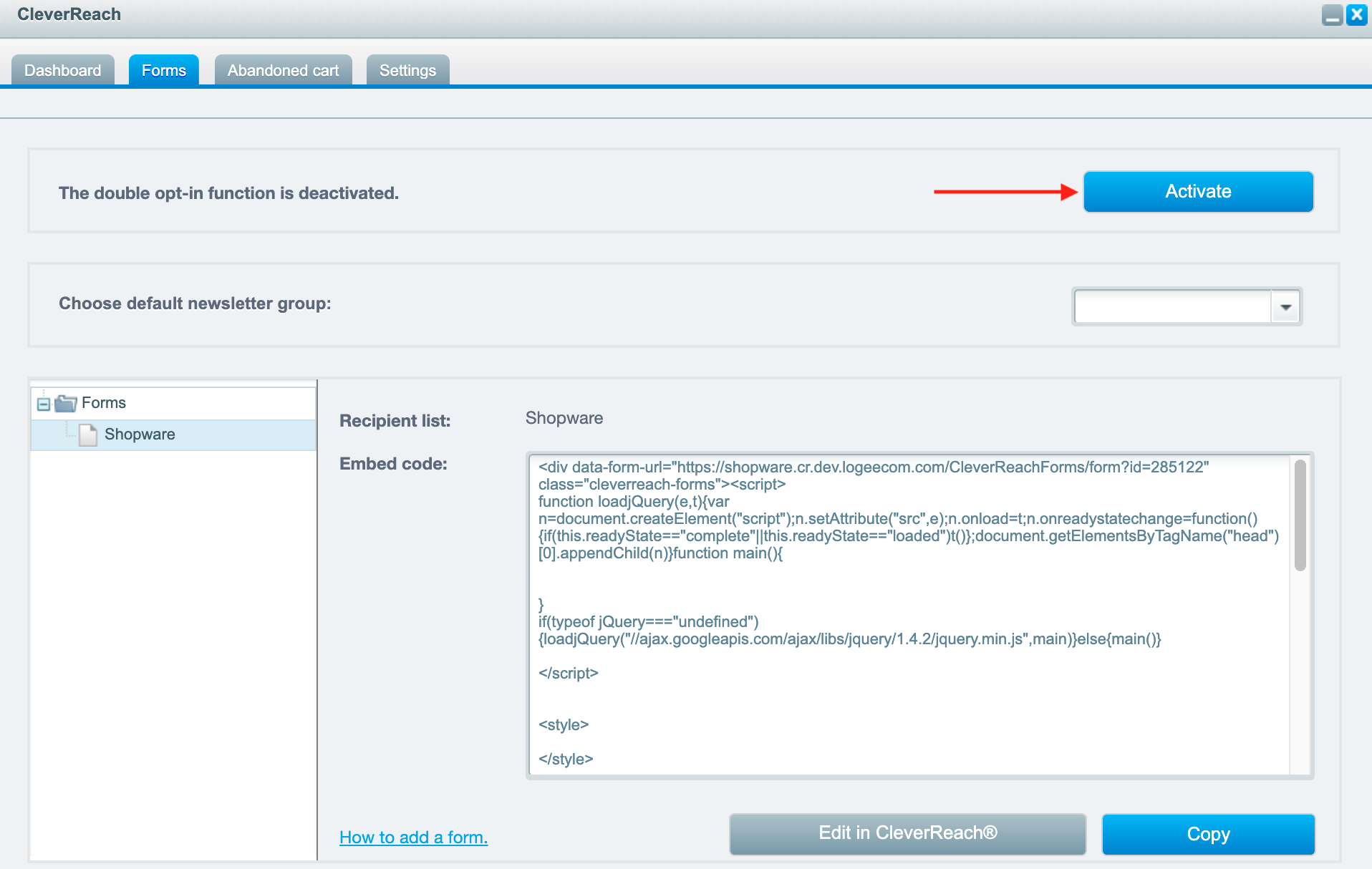Collapse the Forms tree node
The image size is (1372, 869).
coord(44,404)
